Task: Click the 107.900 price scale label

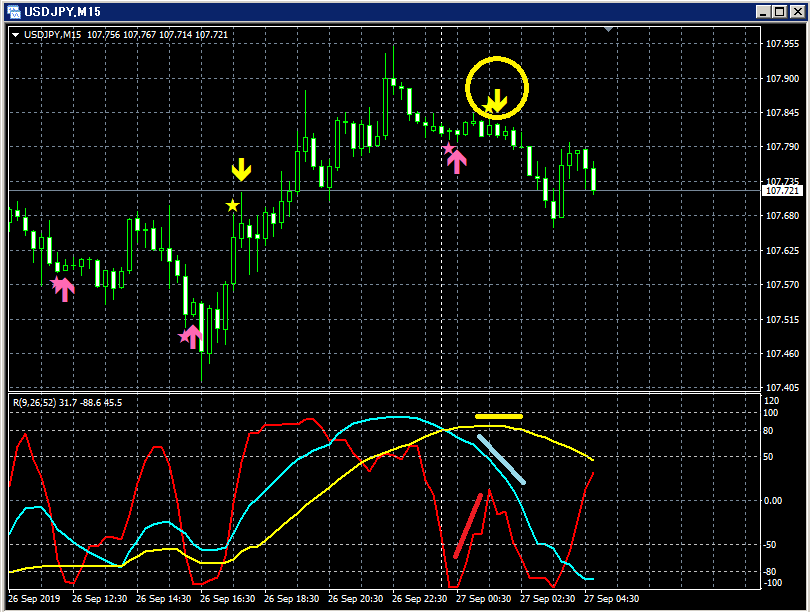Action: coord(782,79)
